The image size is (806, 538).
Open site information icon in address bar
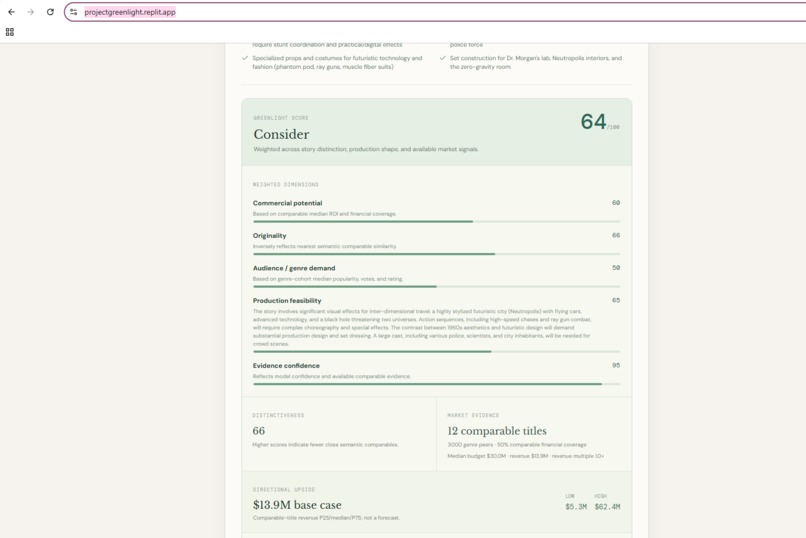pos(74,12)
